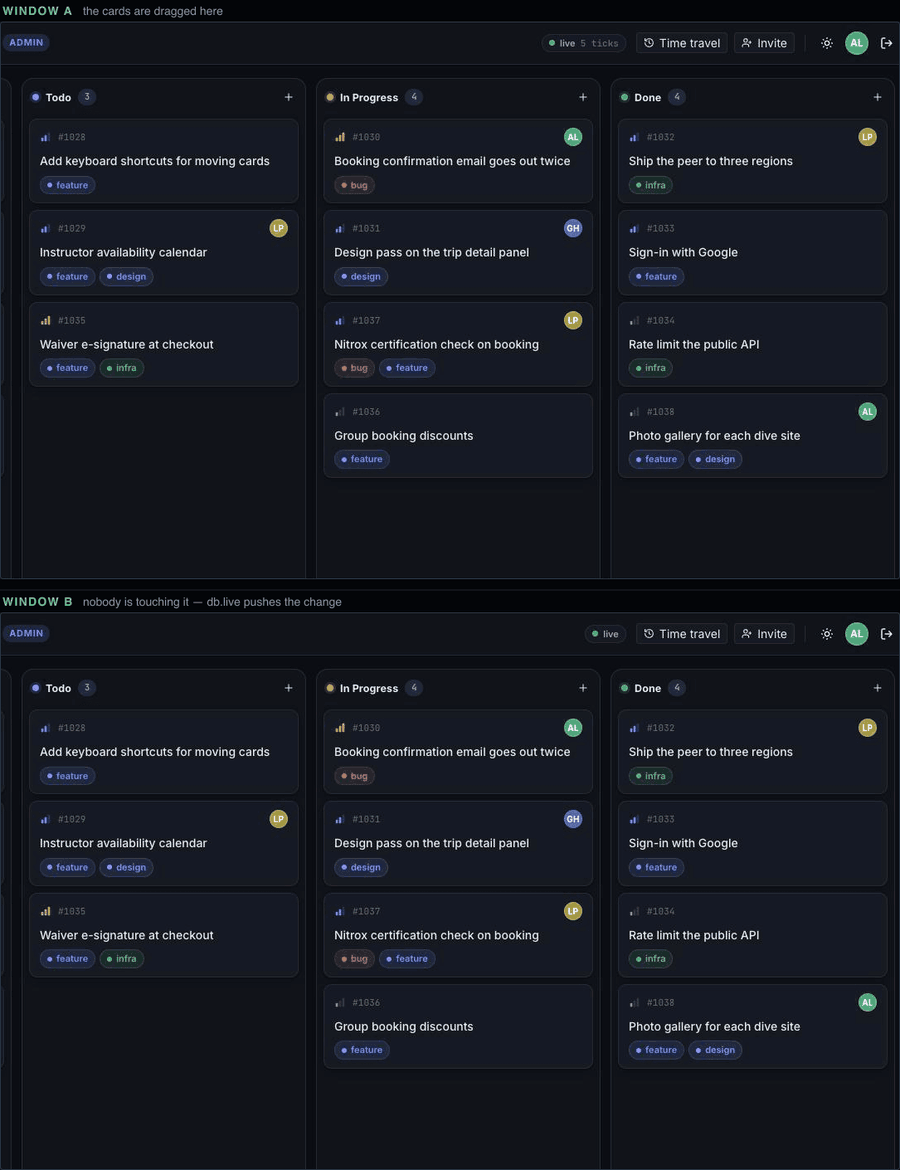
Task: Select the Done column header in Window B
Action: pos(648,689)
